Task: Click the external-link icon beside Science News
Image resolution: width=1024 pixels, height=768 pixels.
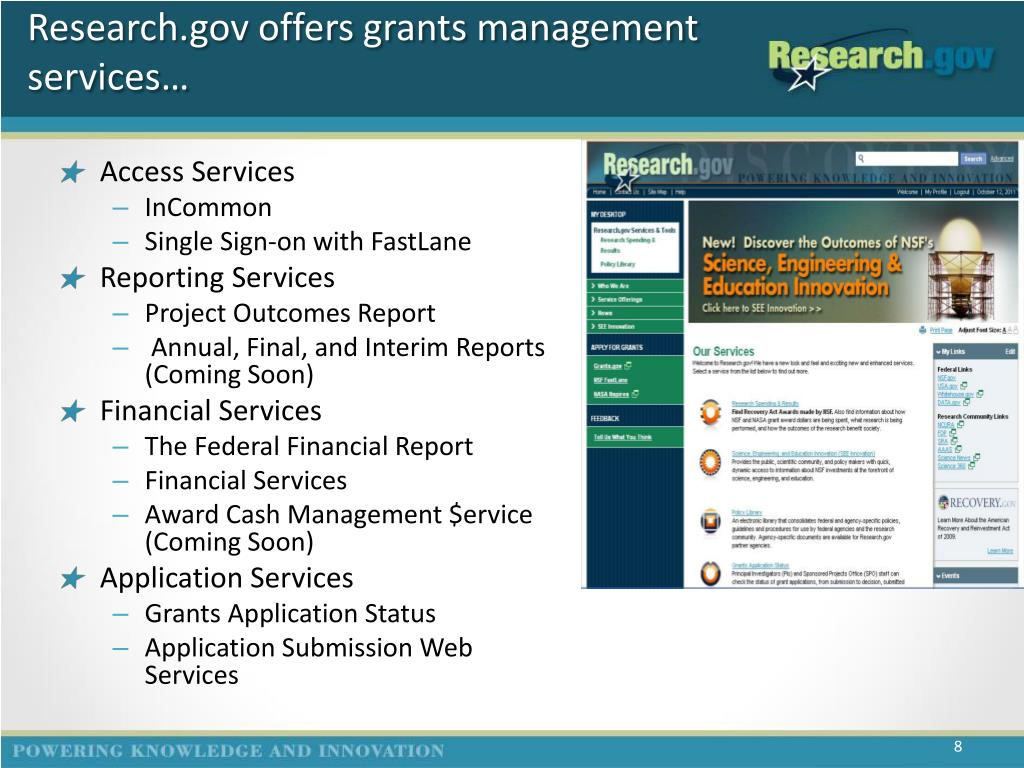Action: click(x=976, y=458)
